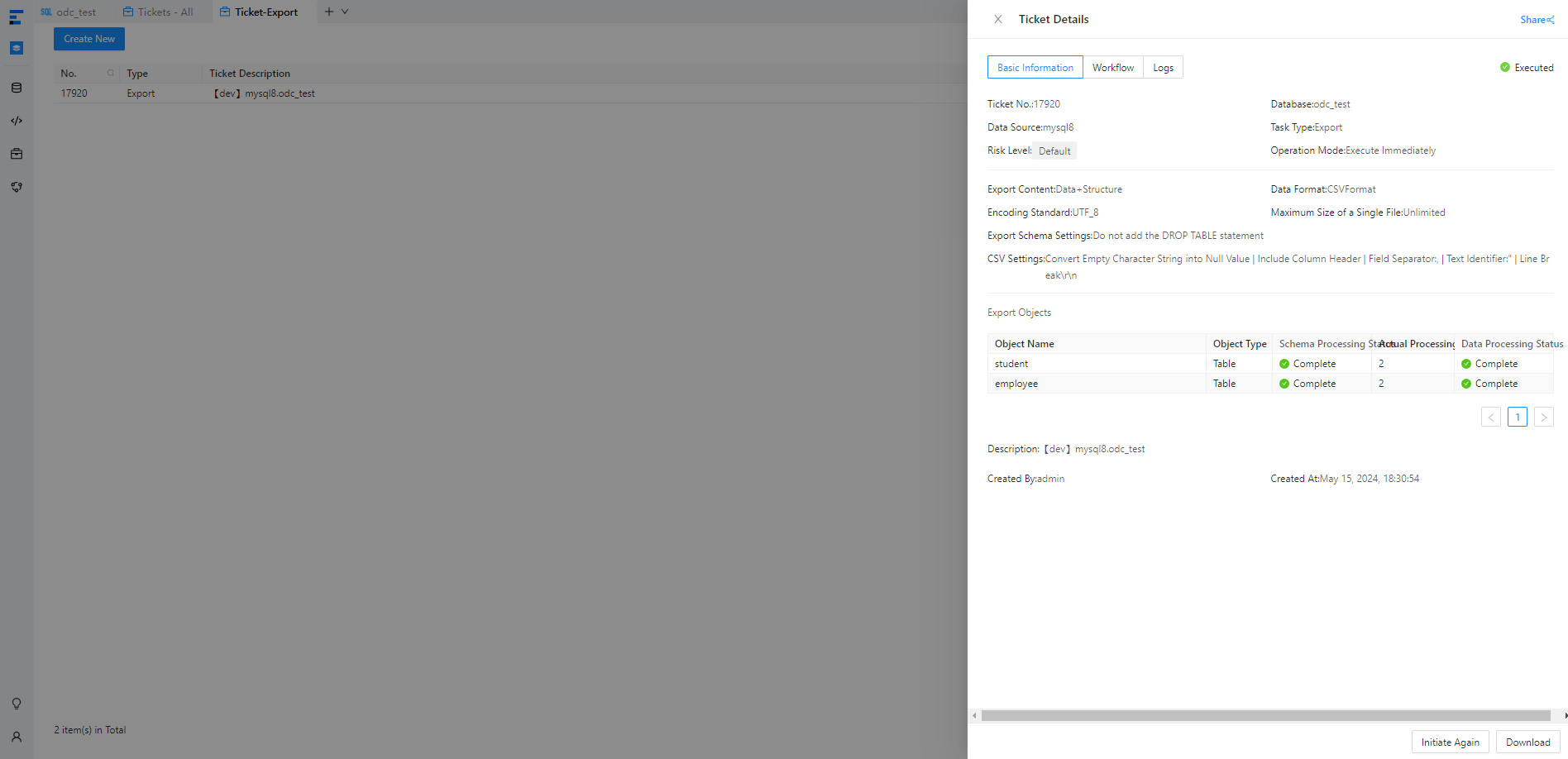1568x759 pixels.
Task: Open the database icon in sidebar
Action: pos(17,88)
